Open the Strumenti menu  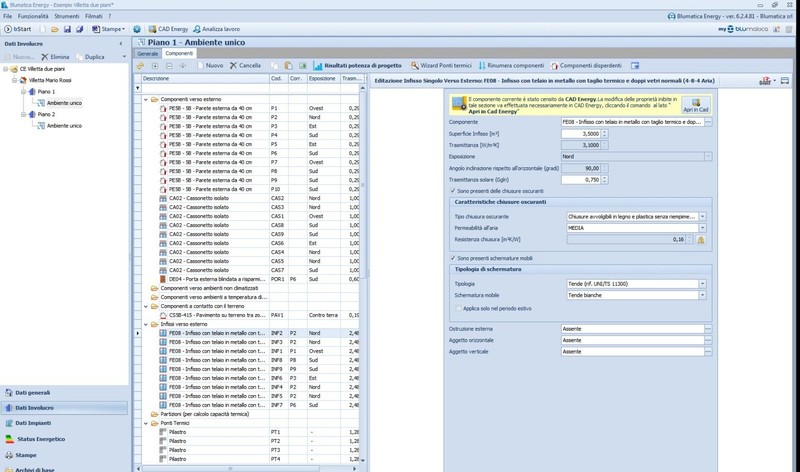pos(67,16)
